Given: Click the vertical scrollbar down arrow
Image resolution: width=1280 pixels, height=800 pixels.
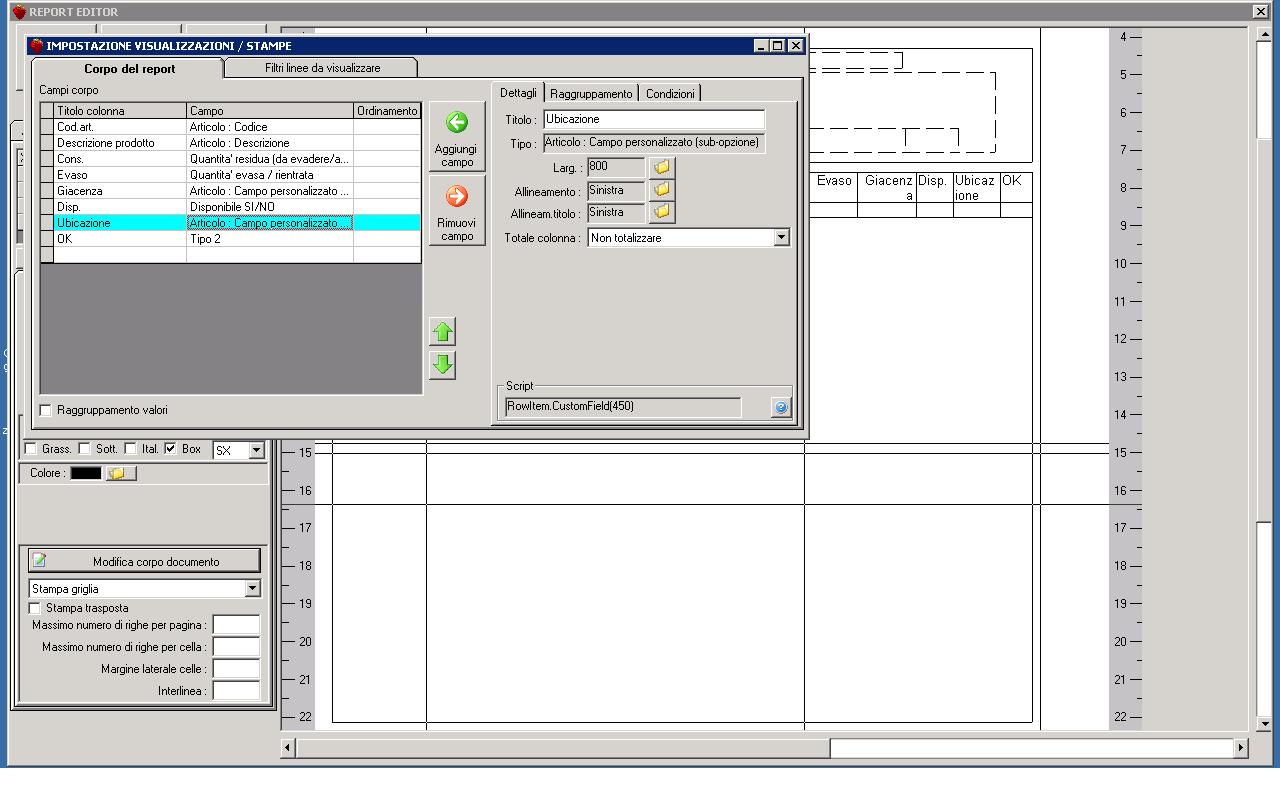Looking at the screenshot, I should click(1265, 723).
